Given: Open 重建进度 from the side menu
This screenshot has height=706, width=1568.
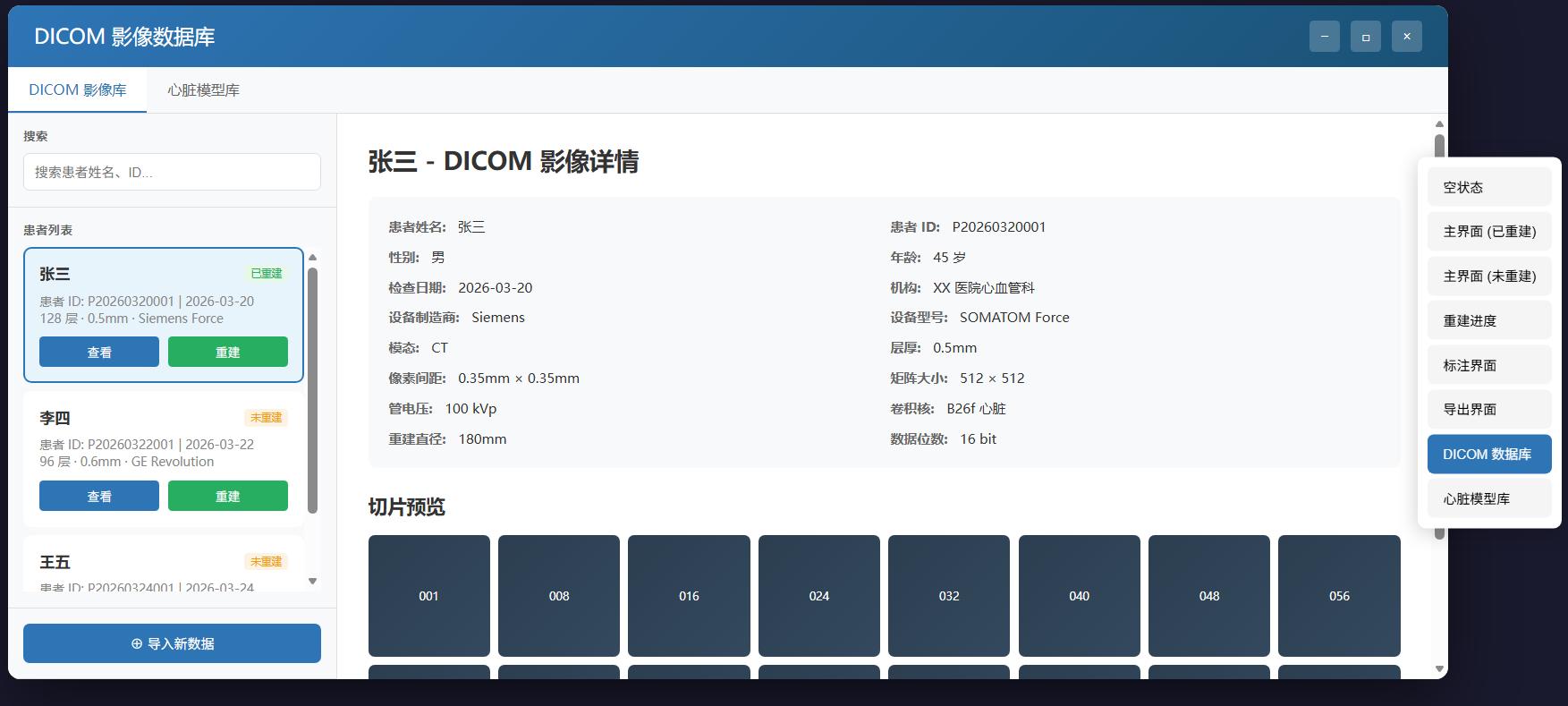Looking at the screenshot, I should (1489, 320).
